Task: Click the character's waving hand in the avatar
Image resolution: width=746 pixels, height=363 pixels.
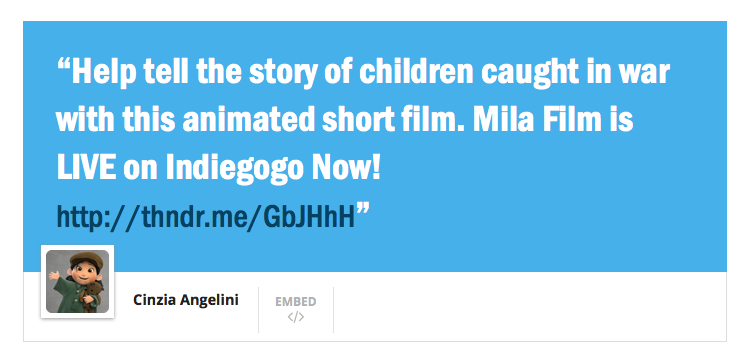Action: 53,276
